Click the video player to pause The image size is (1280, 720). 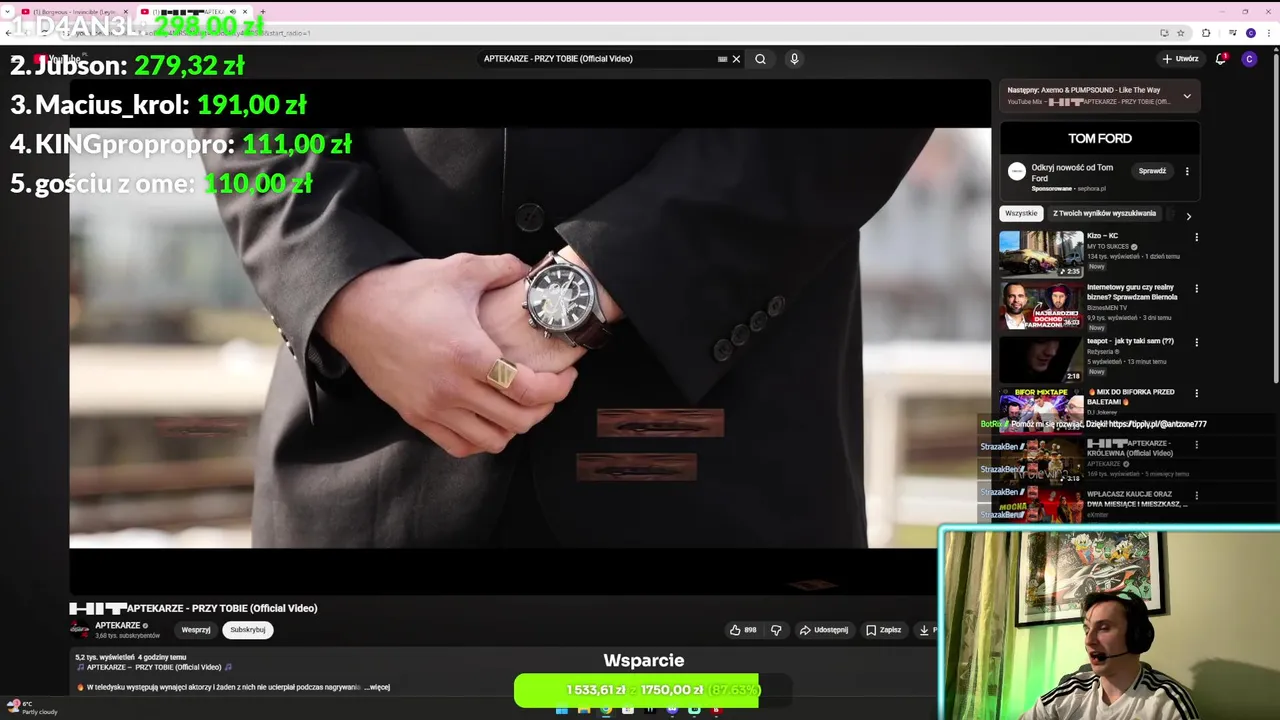pyautogui.click(x=530, y=338)
